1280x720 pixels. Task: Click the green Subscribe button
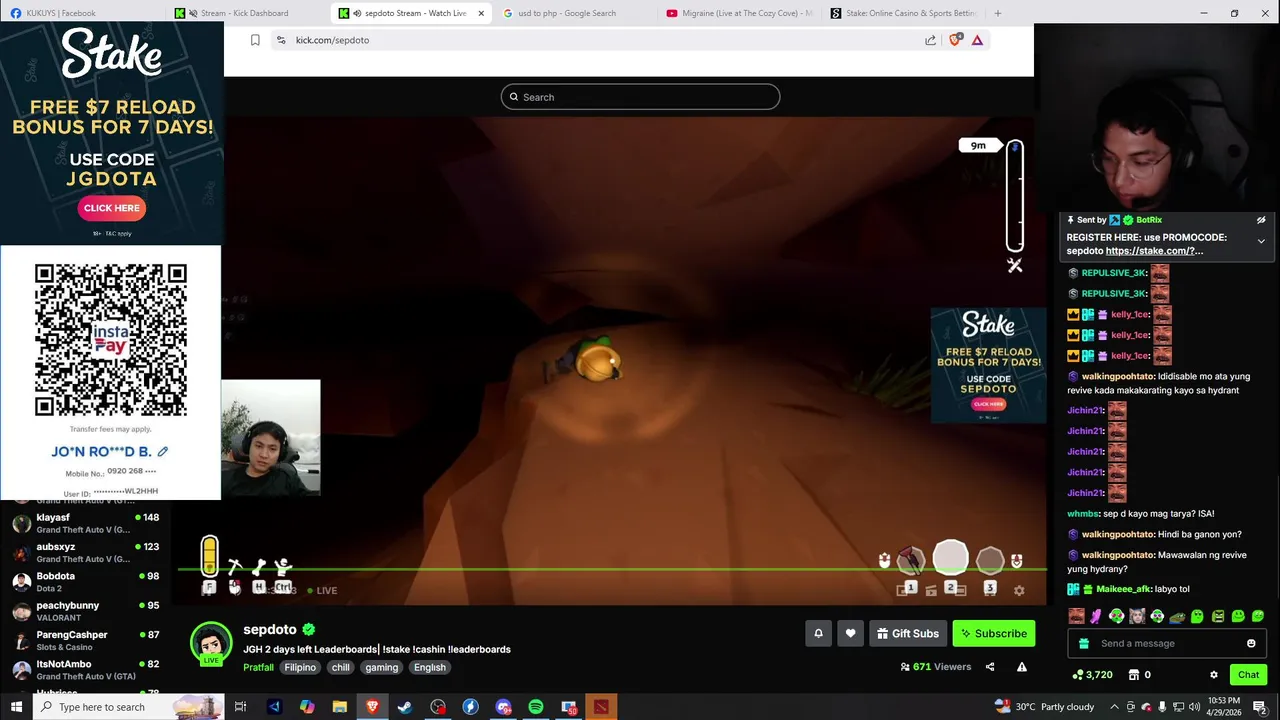click(x=993, y=633)
